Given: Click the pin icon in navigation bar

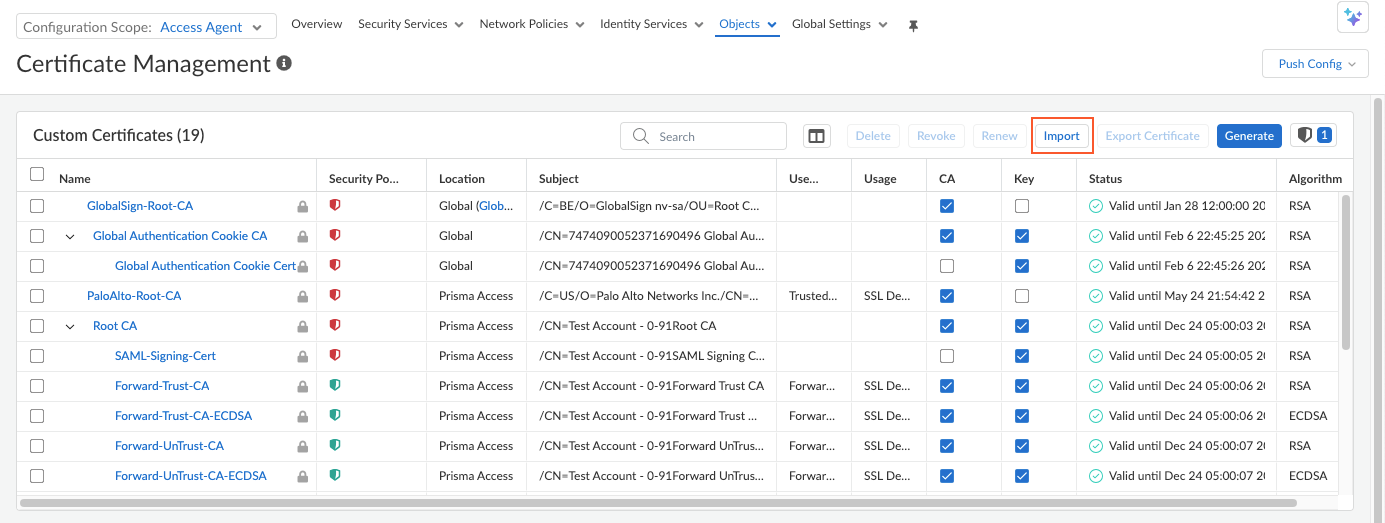Looking at the screenshot, I should click(912, 26).
